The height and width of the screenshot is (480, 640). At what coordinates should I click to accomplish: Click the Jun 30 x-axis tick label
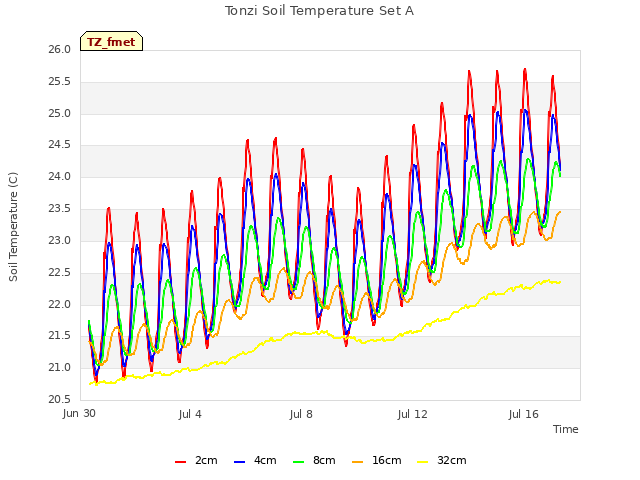[79, 413]
